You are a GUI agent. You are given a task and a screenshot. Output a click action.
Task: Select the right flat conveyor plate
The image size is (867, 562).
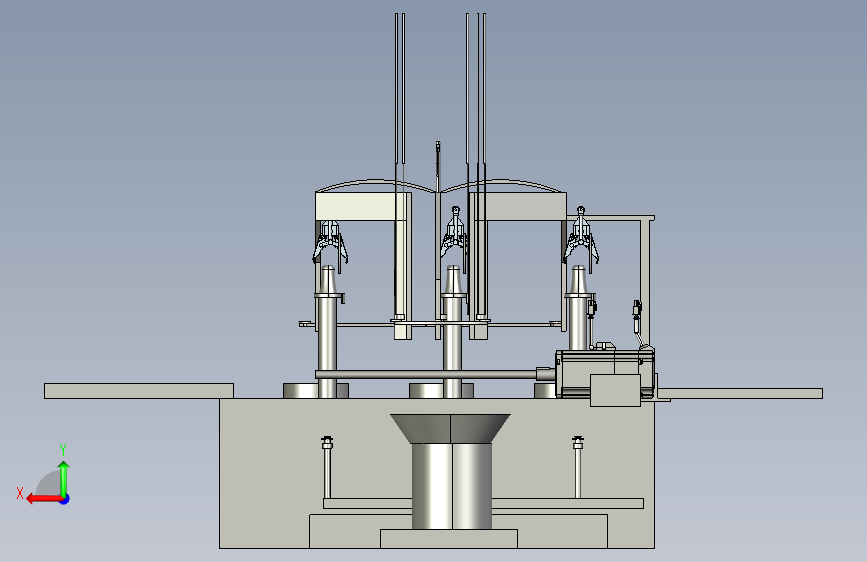(740, 393)
